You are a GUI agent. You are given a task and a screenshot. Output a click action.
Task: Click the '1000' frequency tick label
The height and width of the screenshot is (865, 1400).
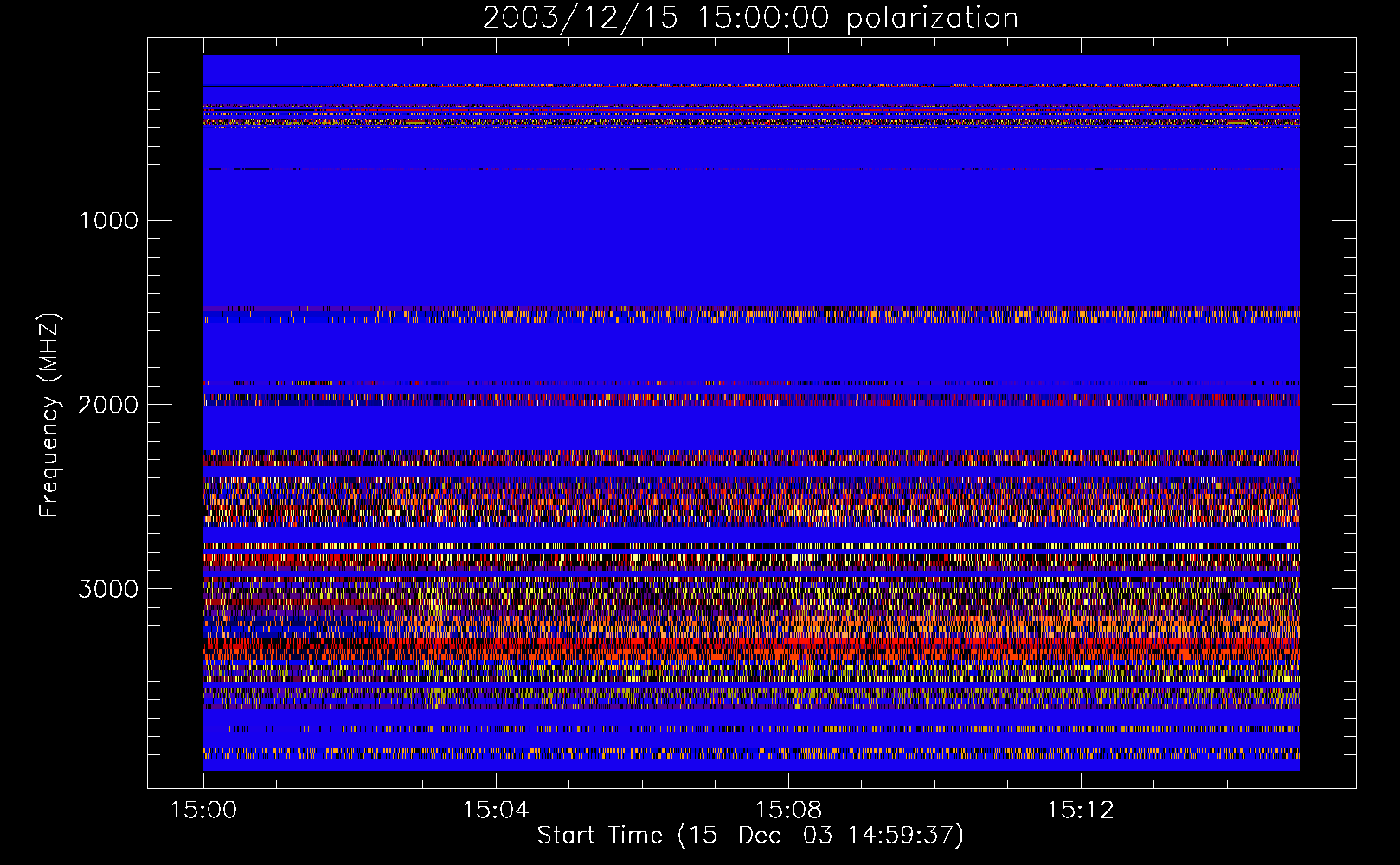click(x=109, y=221)
